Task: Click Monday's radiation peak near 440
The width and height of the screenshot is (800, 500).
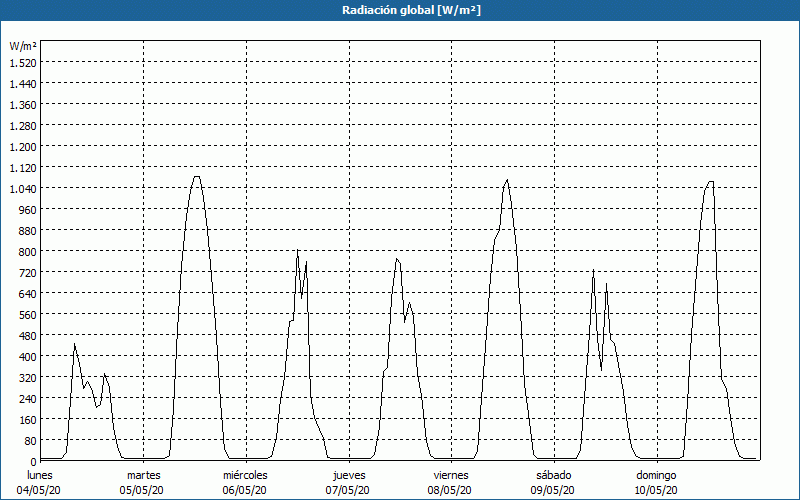Action: (x=74, y=344)
